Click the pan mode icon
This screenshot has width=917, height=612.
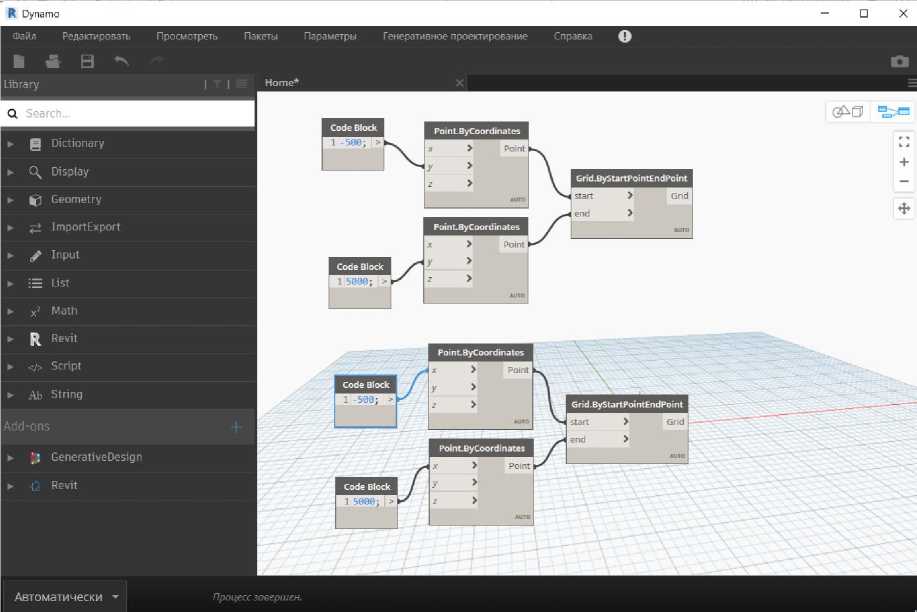pos(904,208)
